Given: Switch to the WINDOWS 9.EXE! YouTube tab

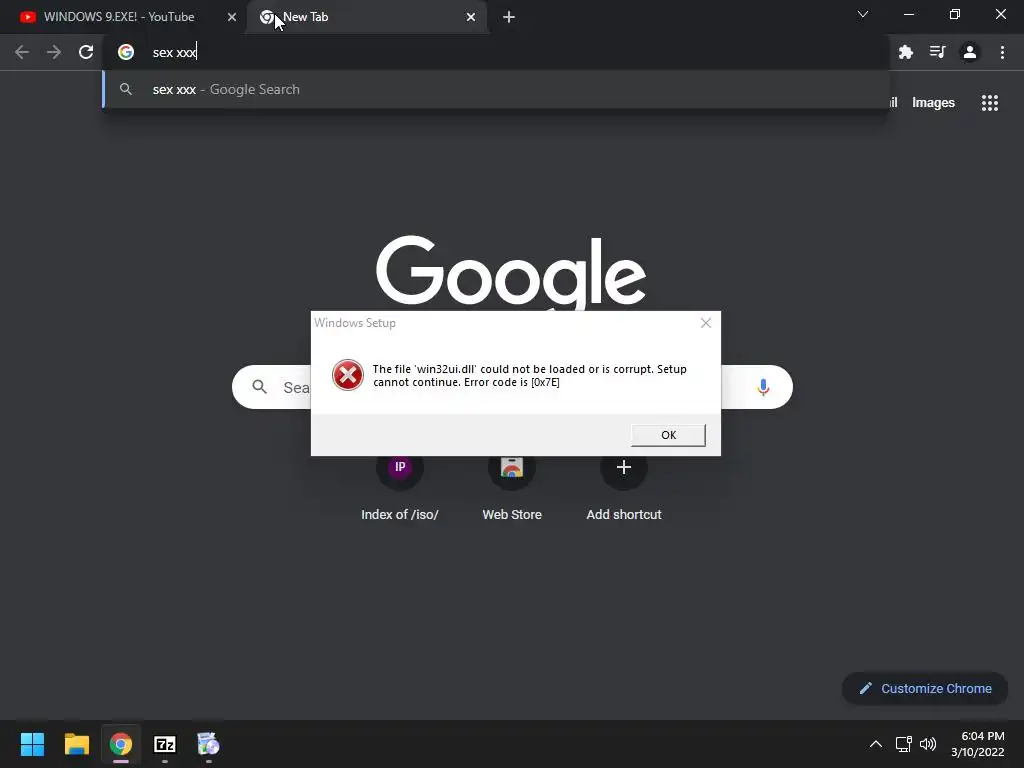Looking at the screenshot, I should [x=119, y=17].
